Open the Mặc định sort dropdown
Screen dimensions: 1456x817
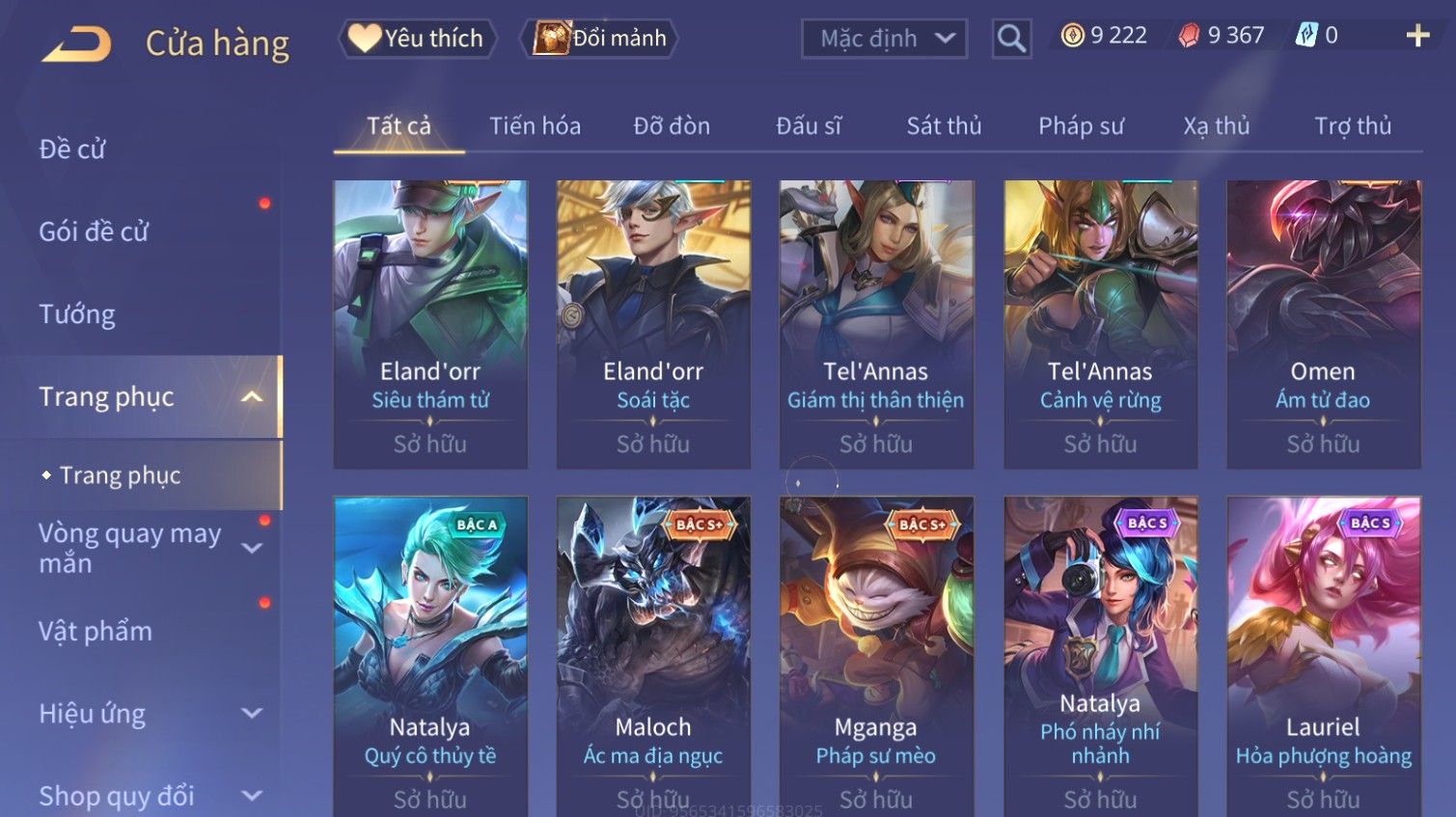point(884,39)
